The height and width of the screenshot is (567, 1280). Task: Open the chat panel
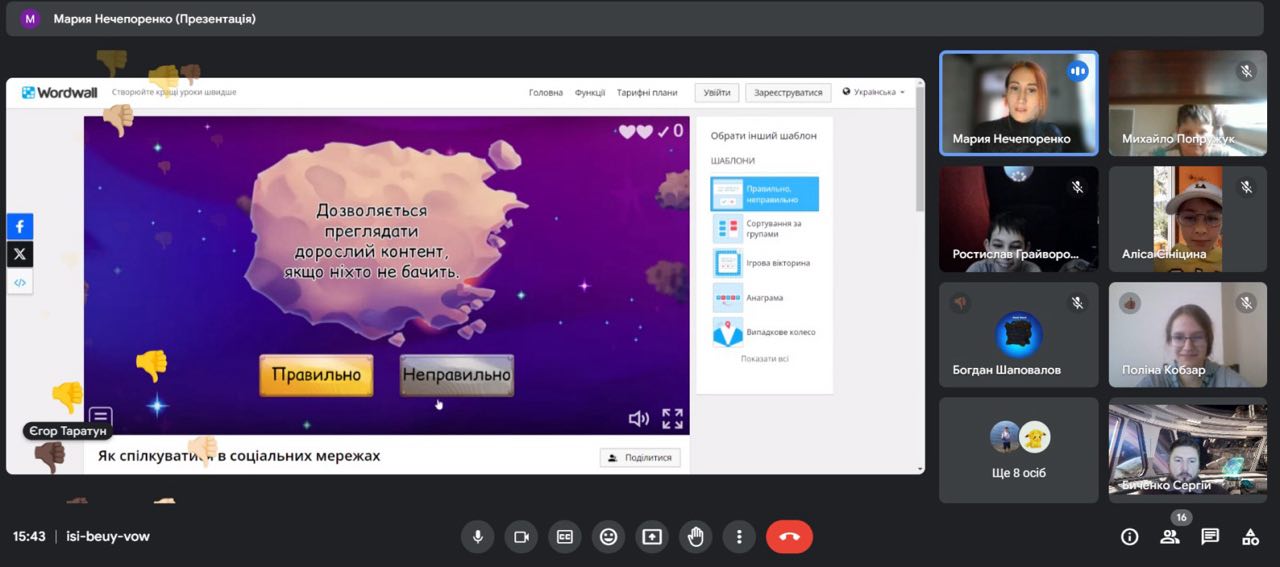(x=1210, y=537)
